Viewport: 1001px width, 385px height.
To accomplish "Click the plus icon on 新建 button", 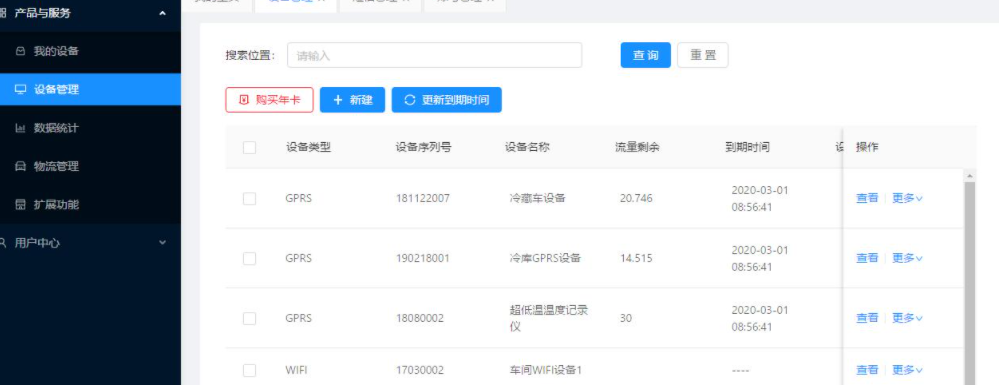I will 338,100.
